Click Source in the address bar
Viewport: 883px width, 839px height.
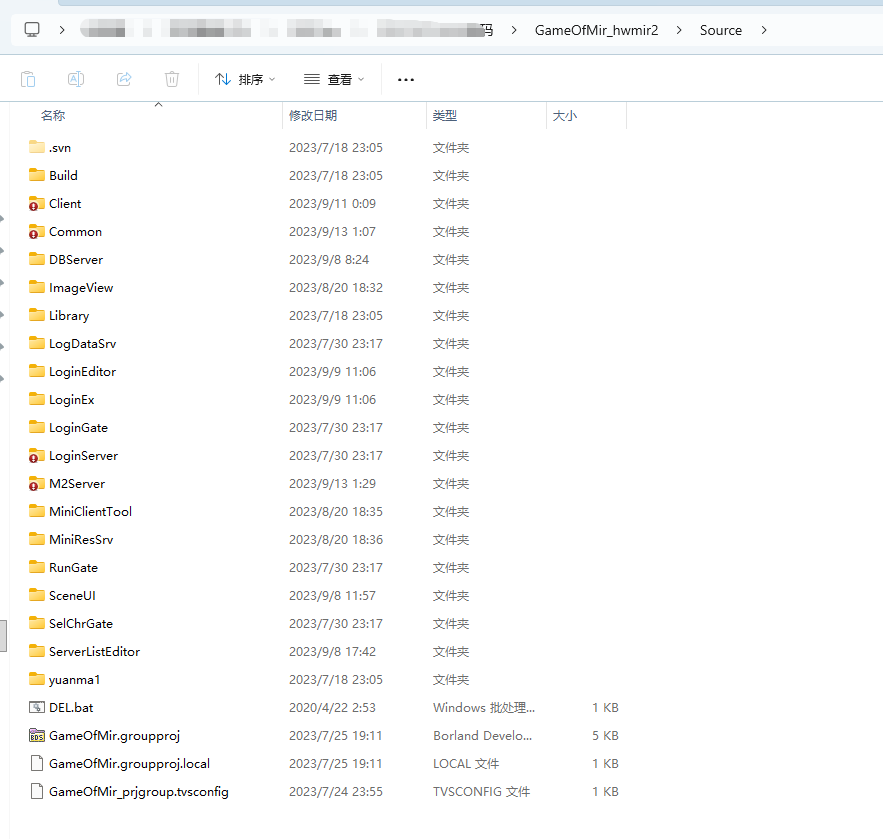[x=721, y=30]
